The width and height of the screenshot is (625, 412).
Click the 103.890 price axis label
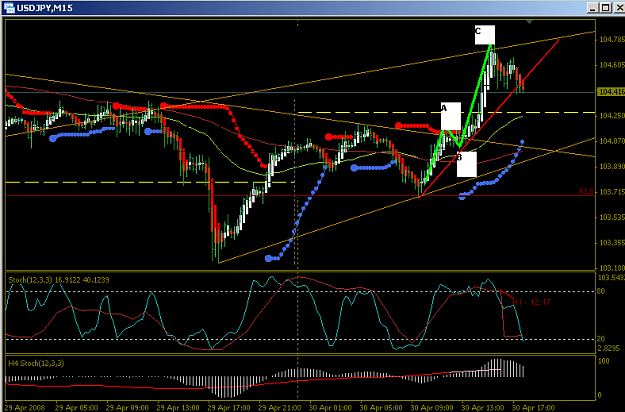click(612, 166)
